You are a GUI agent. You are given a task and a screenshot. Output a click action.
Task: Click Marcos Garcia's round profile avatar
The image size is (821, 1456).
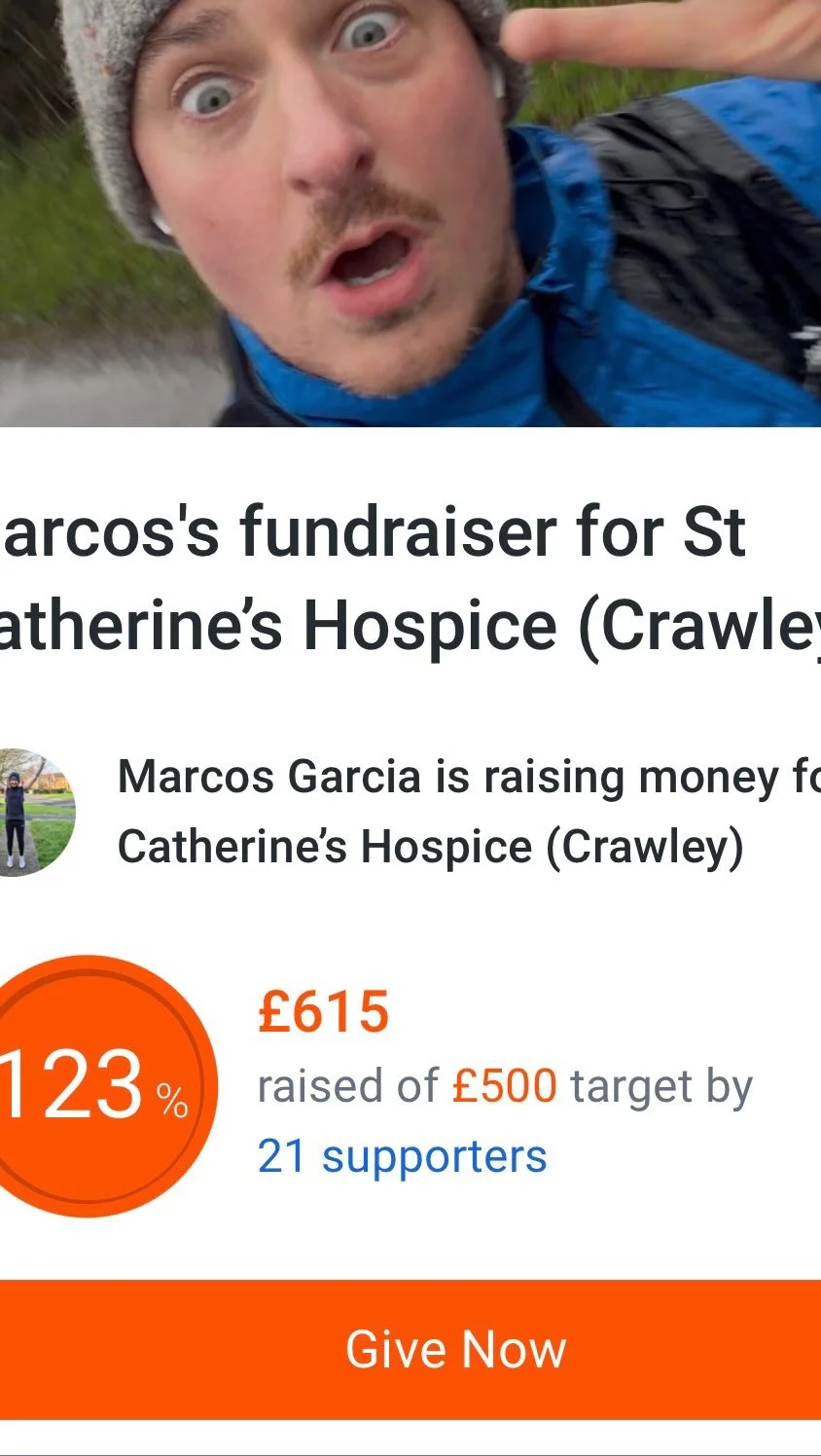(37, 813)
